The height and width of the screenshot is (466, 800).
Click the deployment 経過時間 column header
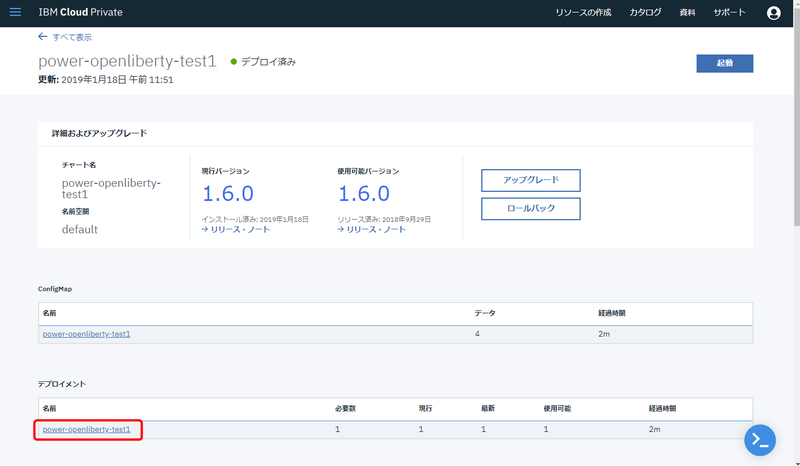[x=662, y=408]
